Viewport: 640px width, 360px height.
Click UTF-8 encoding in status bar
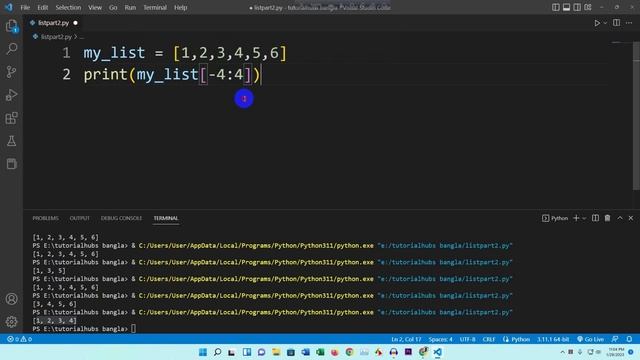[467, 339]
